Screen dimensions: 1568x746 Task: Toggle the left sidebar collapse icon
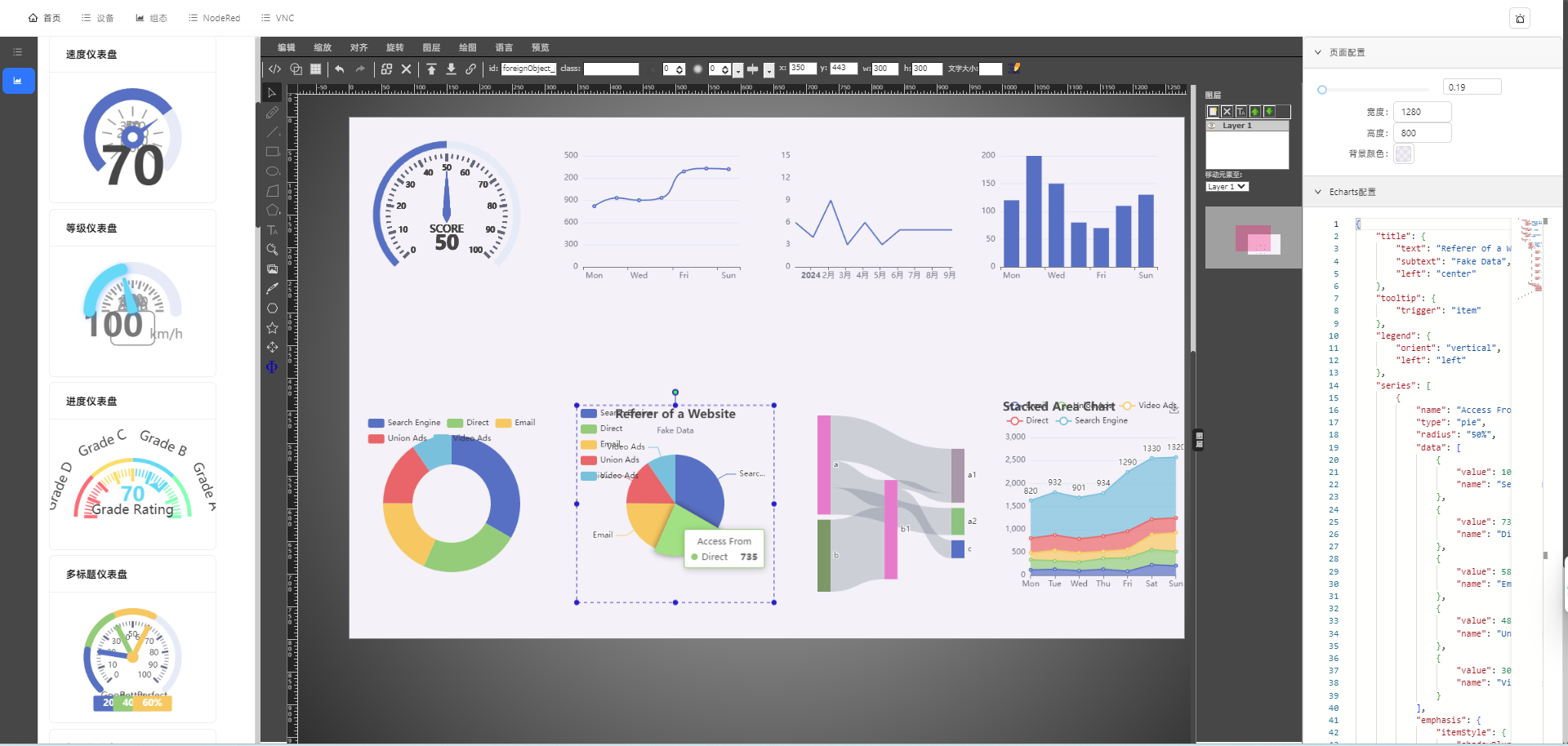coord(18,52)
